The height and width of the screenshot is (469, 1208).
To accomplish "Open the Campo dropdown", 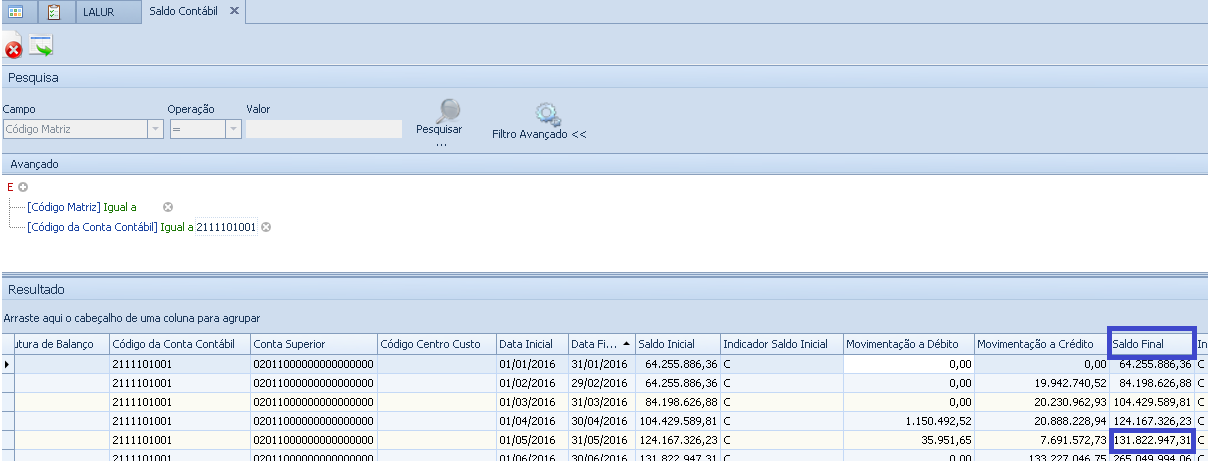I will (155, 129).
